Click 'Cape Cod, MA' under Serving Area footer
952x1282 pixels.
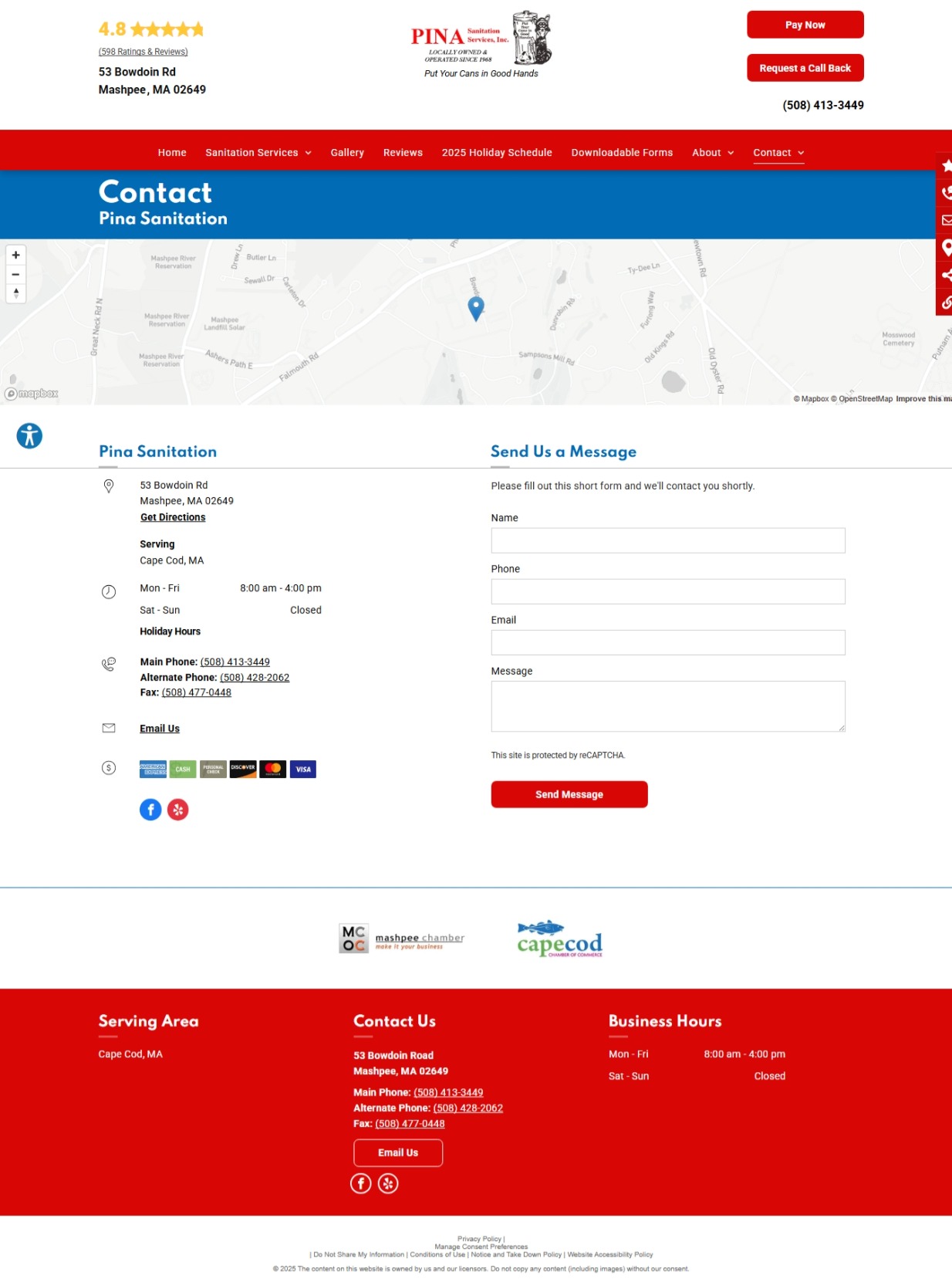130,1054
